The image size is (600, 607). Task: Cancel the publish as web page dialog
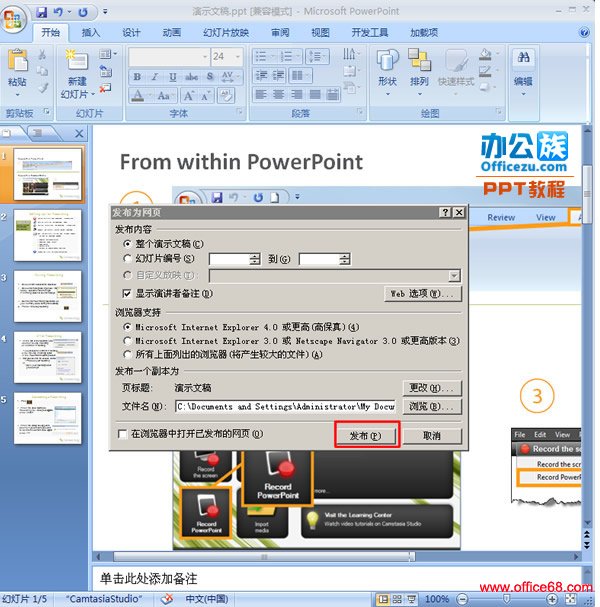[x=432, y=436]
